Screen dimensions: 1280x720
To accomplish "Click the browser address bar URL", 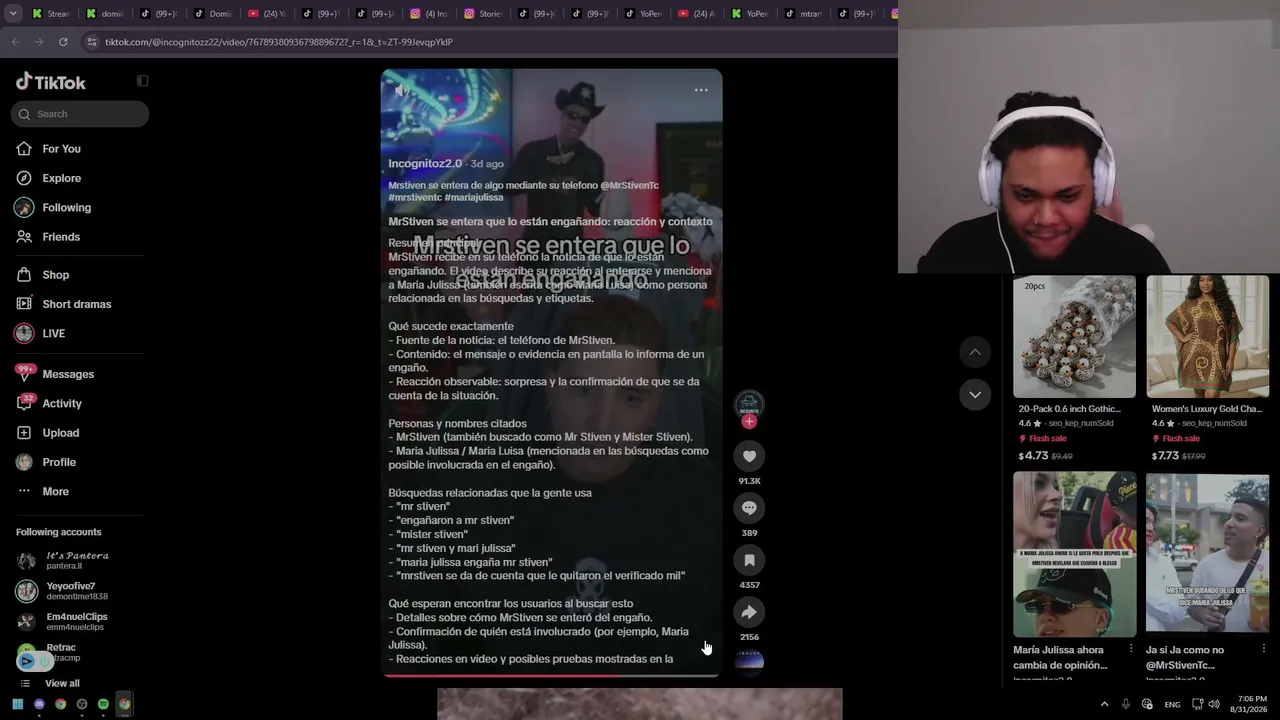I will [x=279, y=42].
